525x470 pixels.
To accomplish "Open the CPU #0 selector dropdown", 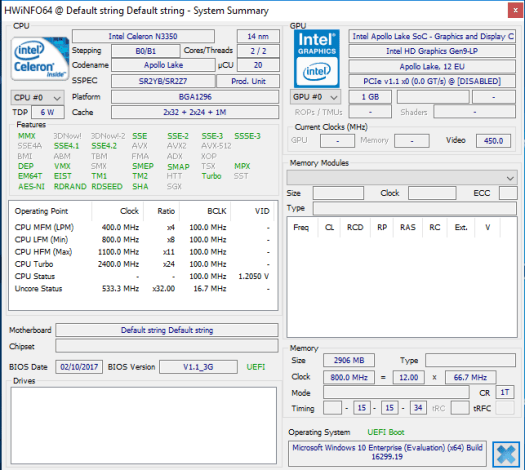I will click(x=37, y=98).
